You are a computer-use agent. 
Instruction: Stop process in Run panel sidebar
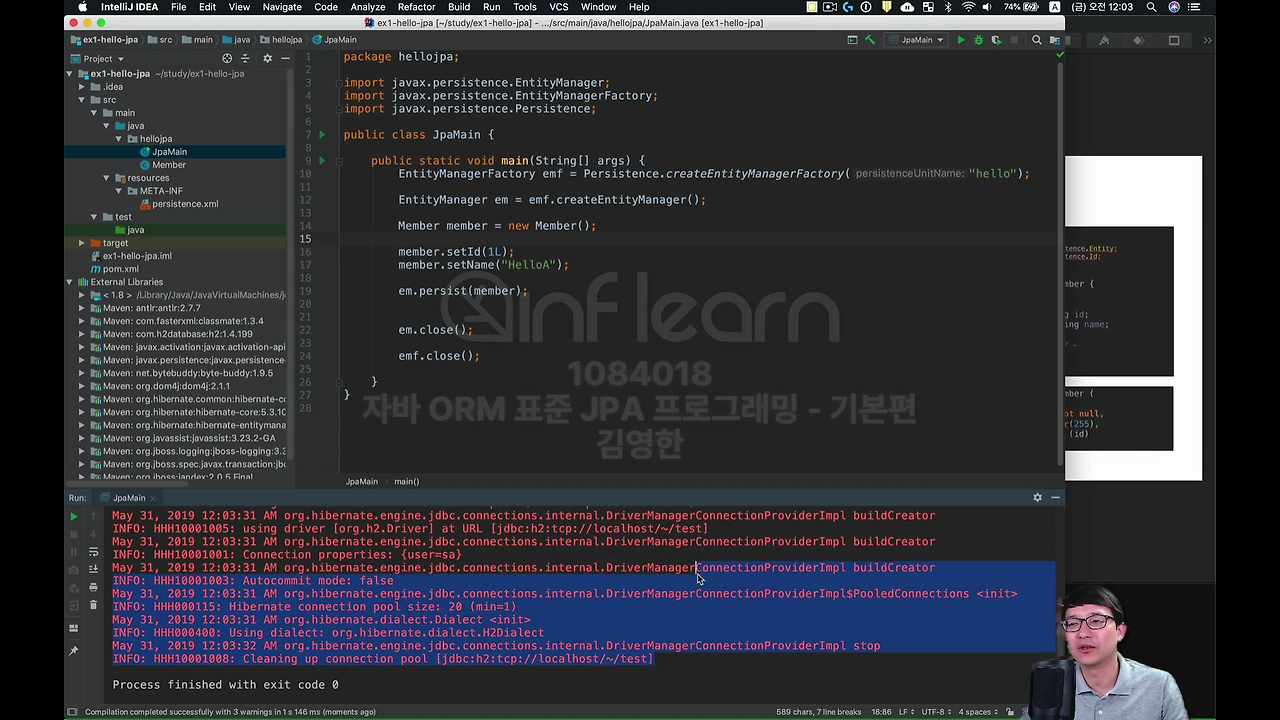pos(73,534)
